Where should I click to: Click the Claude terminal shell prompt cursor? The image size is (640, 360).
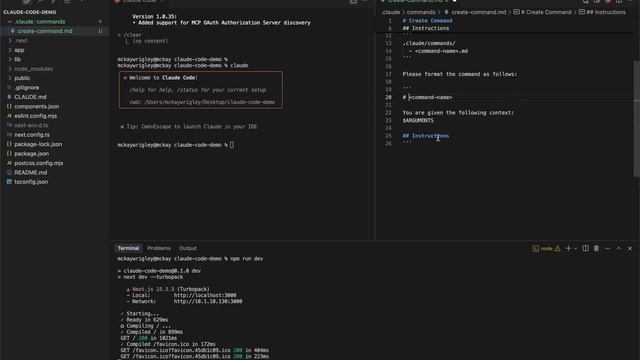[x=232, y=145]
